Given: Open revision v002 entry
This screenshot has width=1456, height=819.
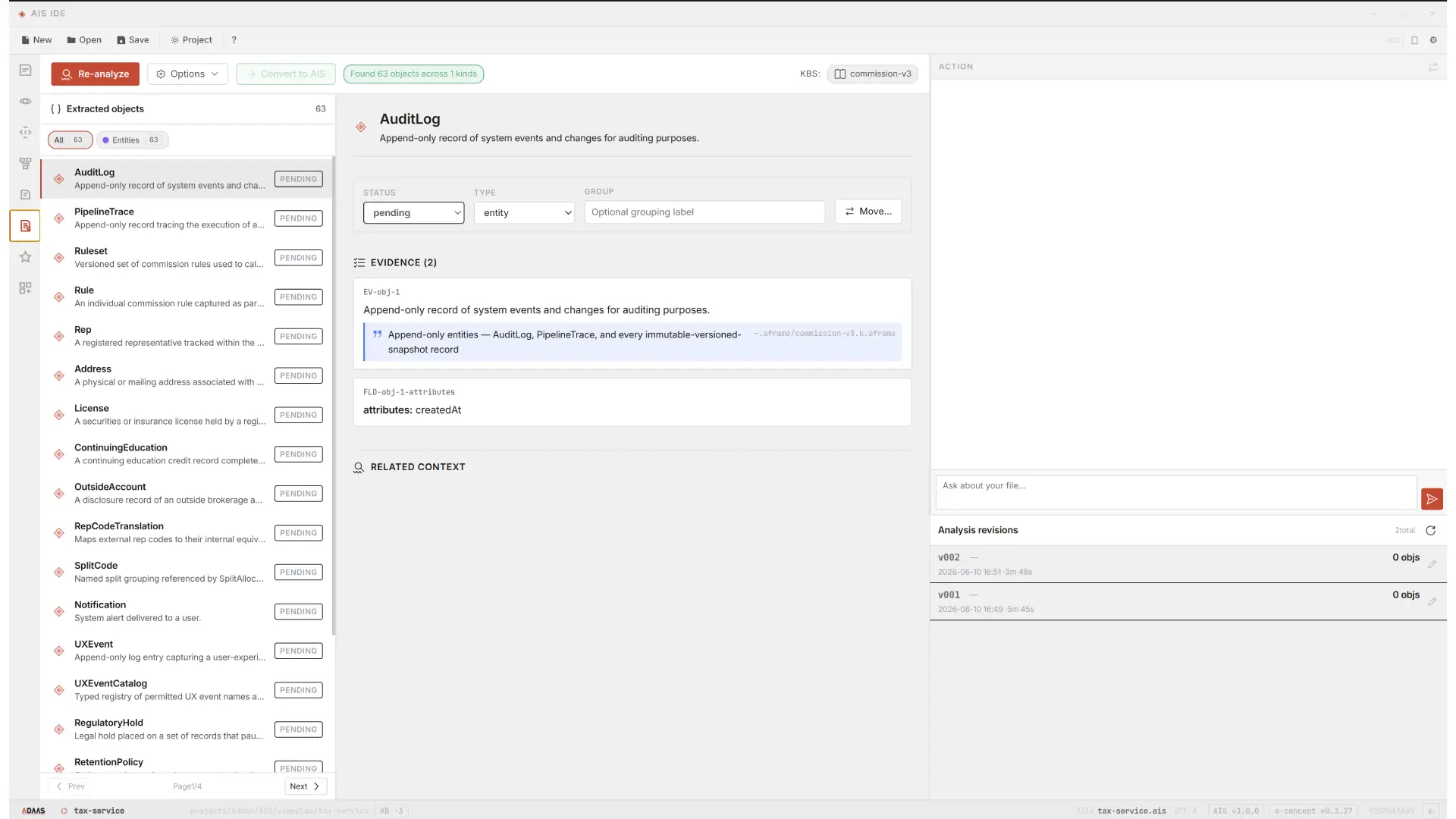Looking at the screenshot, I should coord(1188,564).
